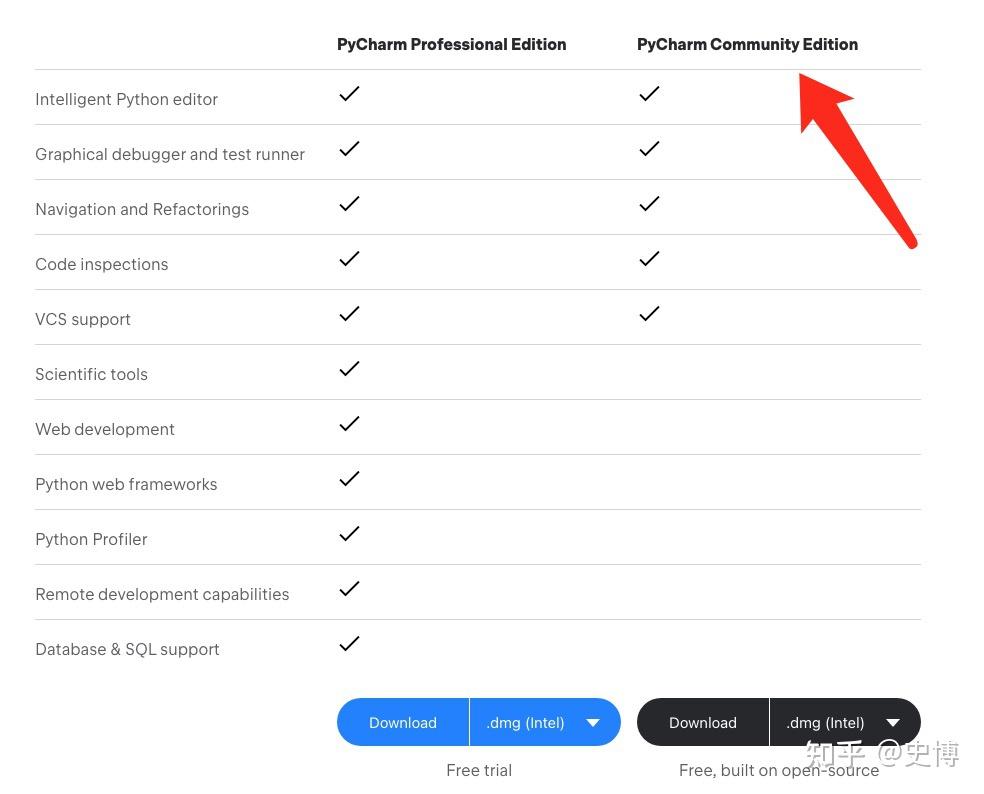Select the PyCharm Community Edition heading

pyautogui.click(x=747, y=44)
